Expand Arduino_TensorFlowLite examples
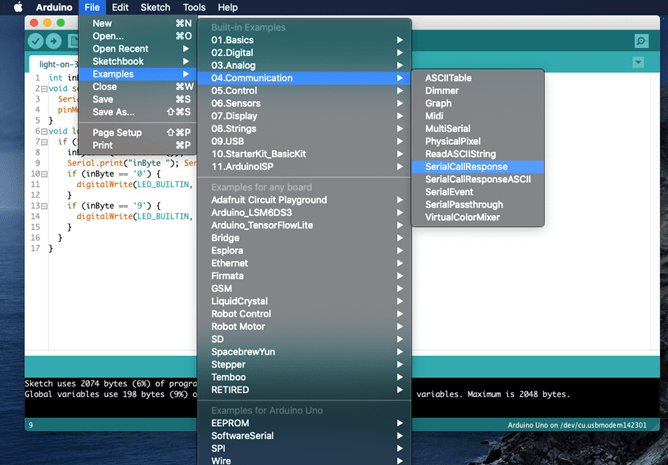 click(304, 225)
